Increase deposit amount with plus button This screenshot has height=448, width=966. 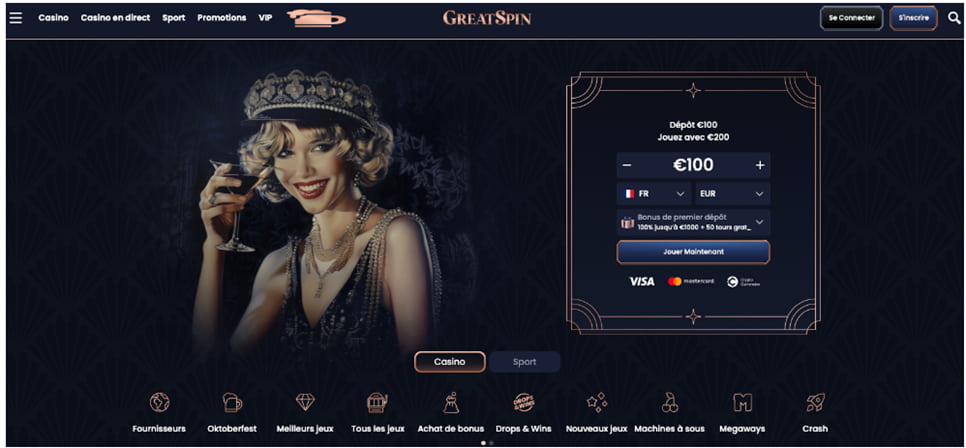point(760,165)
